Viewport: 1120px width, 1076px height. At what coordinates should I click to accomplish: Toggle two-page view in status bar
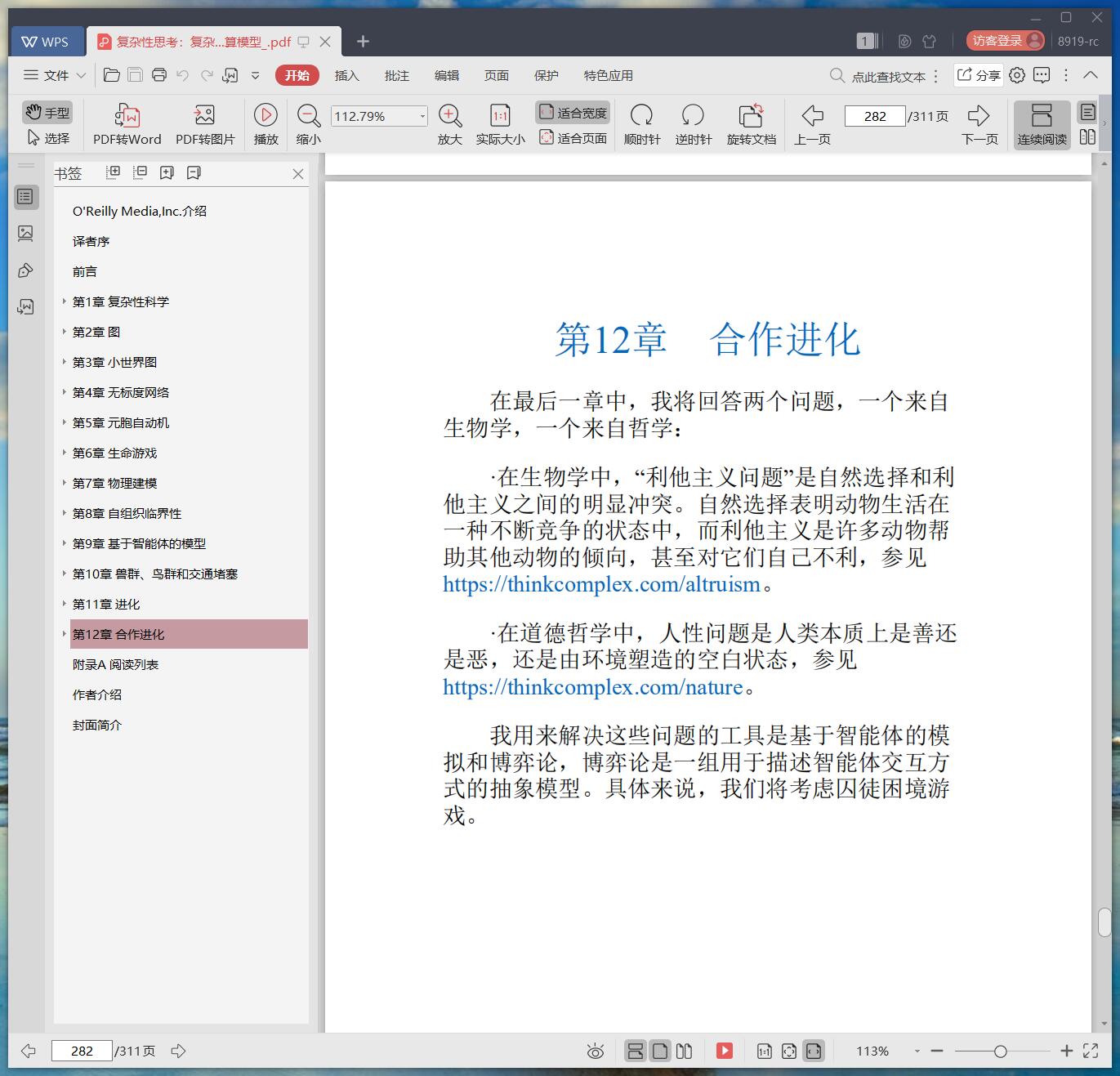pos(685,1051)
